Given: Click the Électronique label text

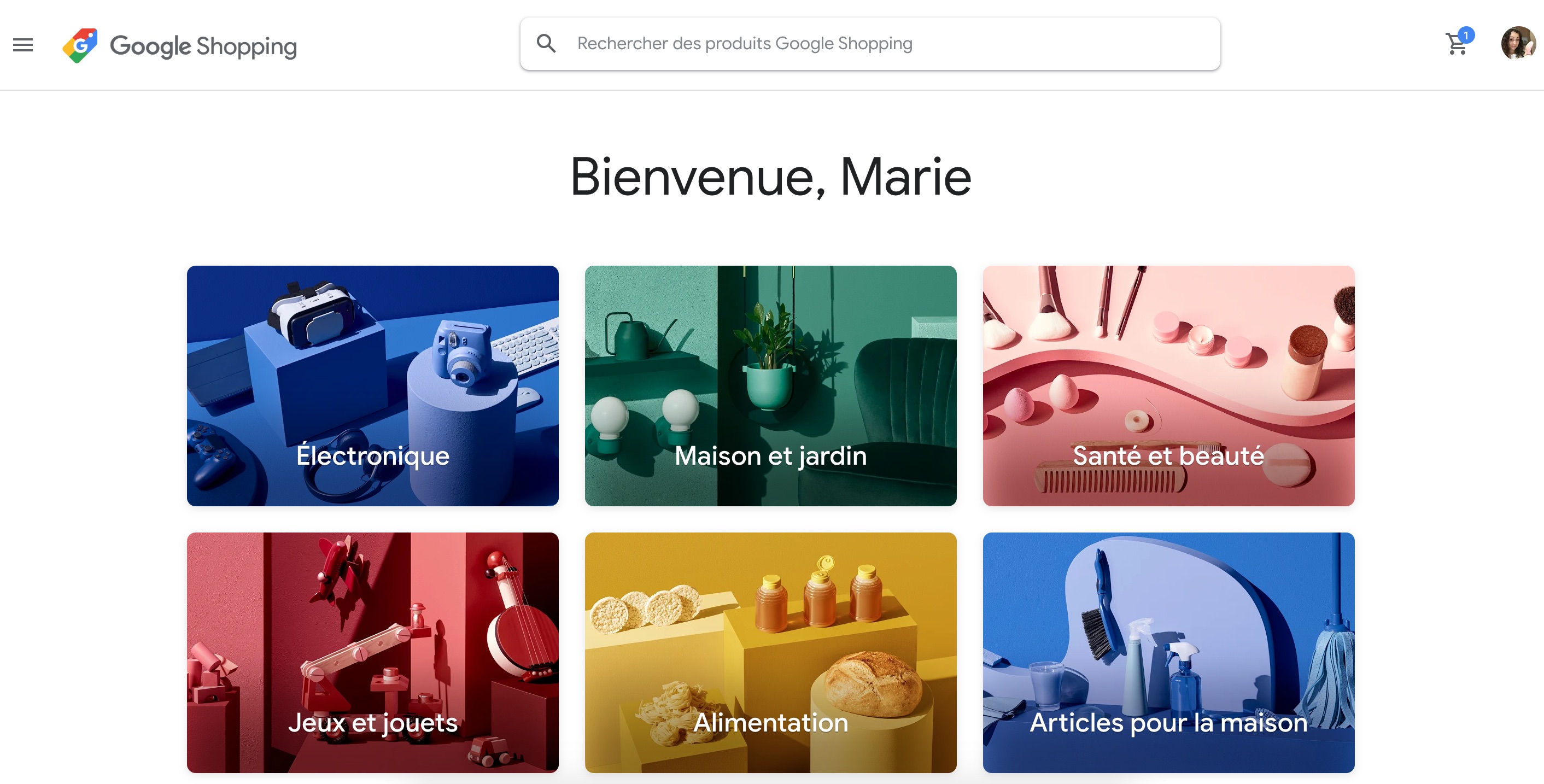Looking at the screenshot, I should [372, 454].
